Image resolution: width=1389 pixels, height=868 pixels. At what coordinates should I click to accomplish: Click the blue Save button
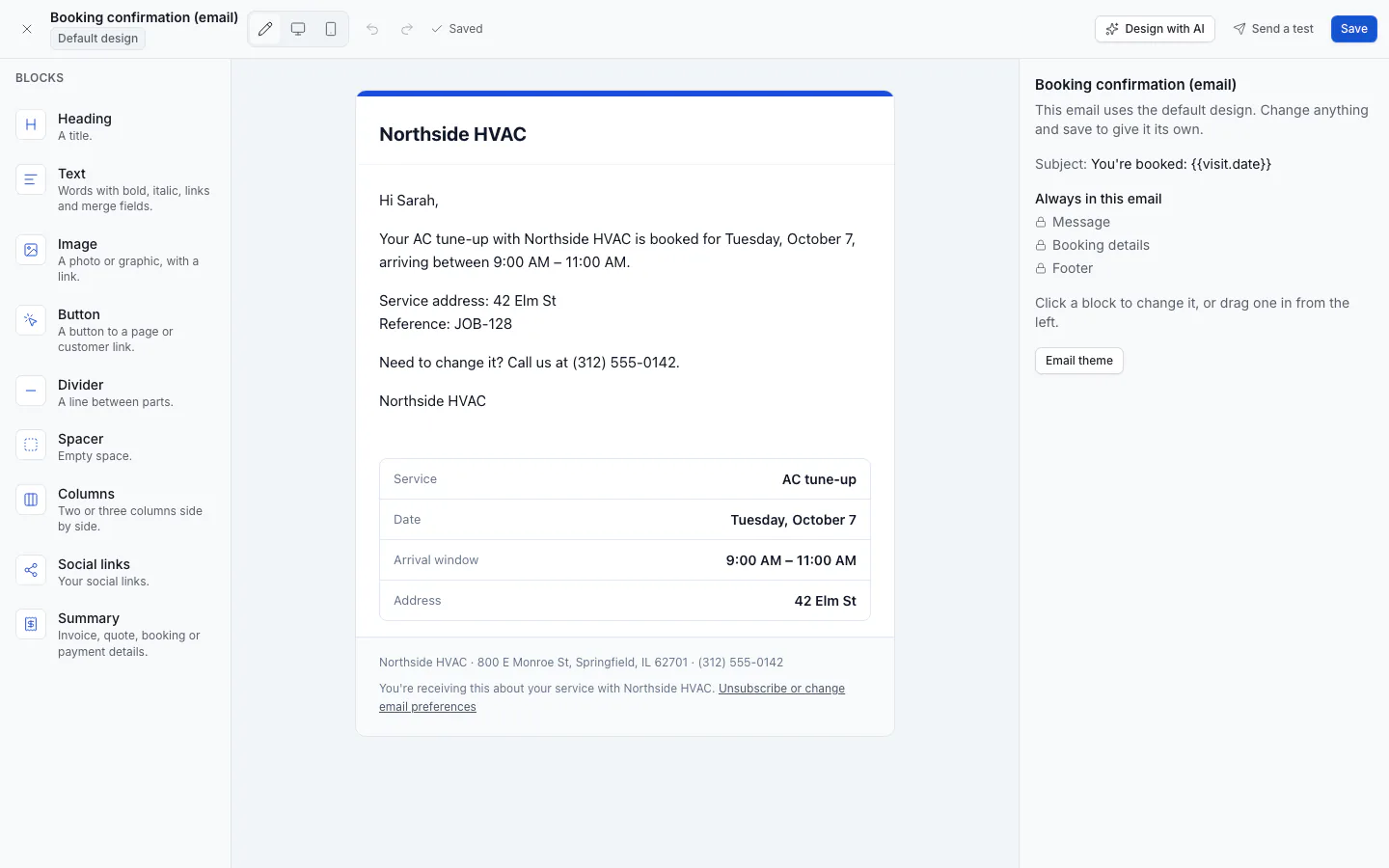click(1353, 29)
